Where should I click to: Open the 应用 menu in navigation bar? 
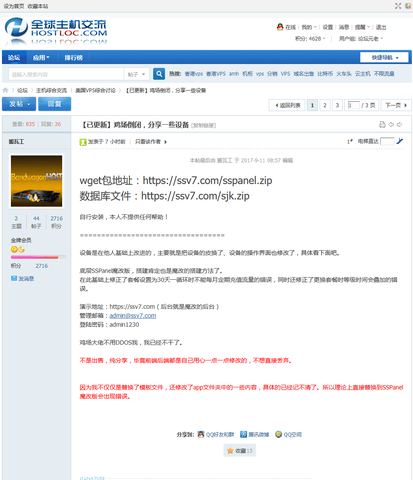click(x=41, y=58)
